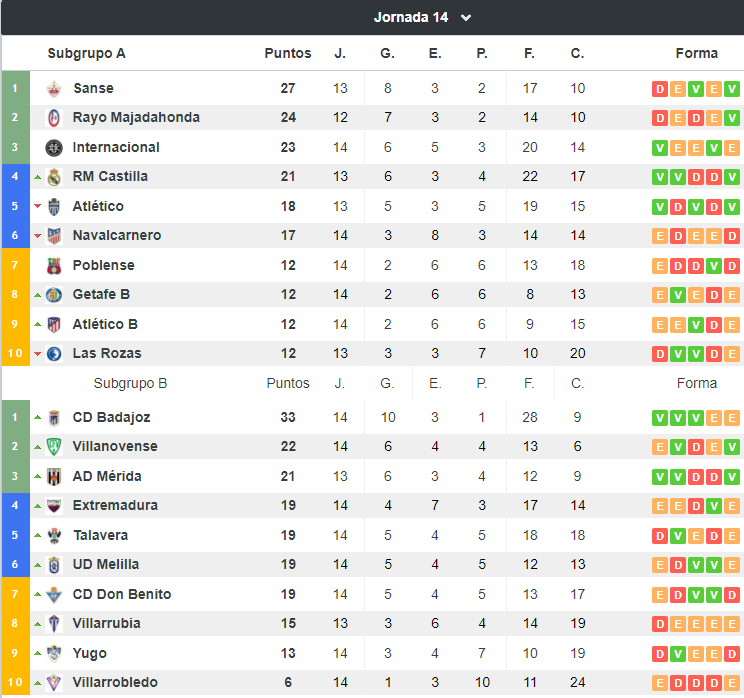Screen dimensions: 744x698
Task: Click position number 1 of Subgrupo B
Action: coord(15,417)
